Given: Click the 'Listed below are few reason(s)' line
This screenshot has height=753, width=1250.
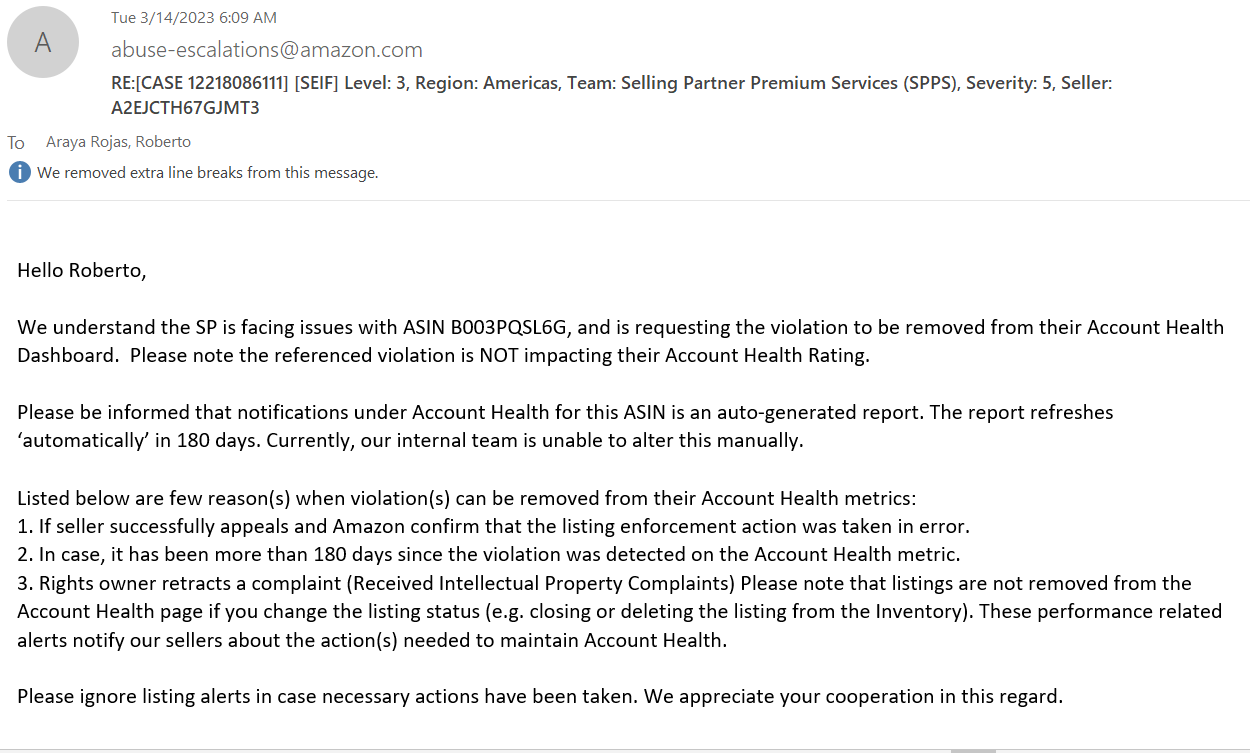Looking at the screenshot, I should [x=466, y=497].
